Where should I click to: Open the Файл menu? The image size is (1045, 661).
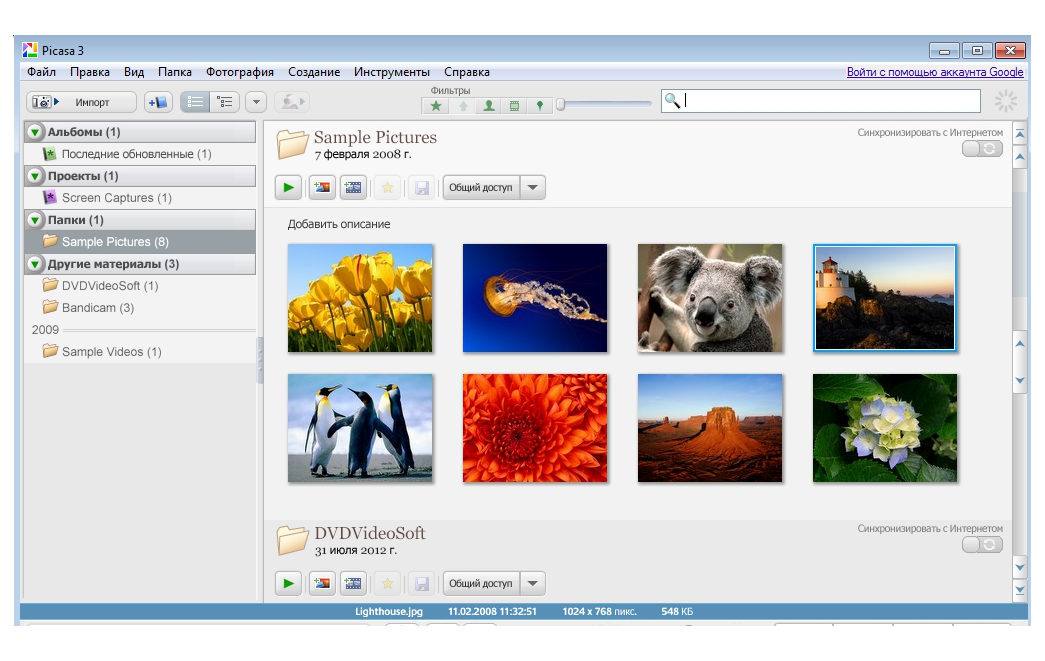[41, 72]
